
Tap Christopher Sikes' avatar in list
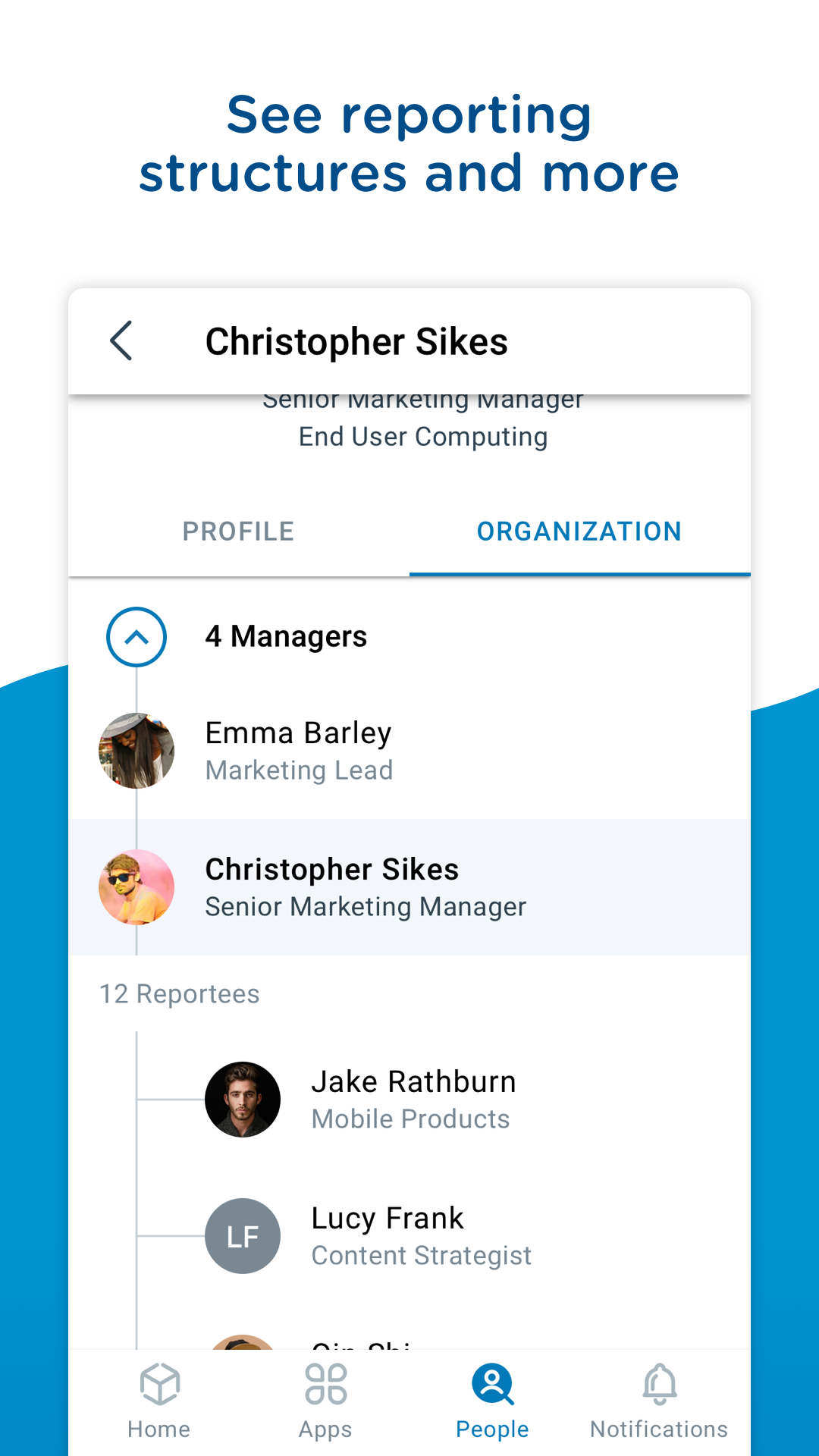click(136, 887)
